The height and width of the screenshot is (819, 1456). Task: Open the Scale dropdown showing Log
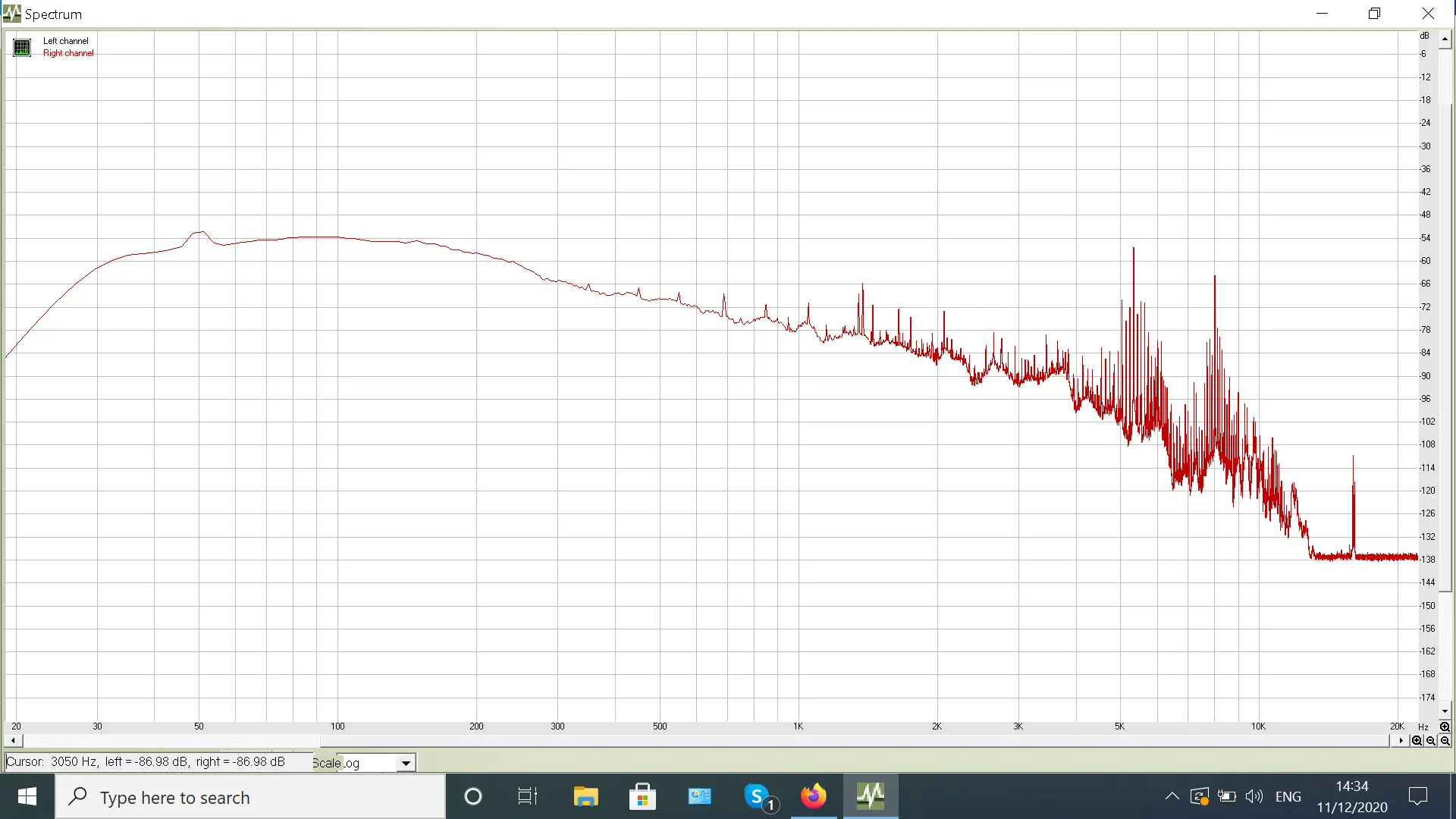(x=406, y=763)
